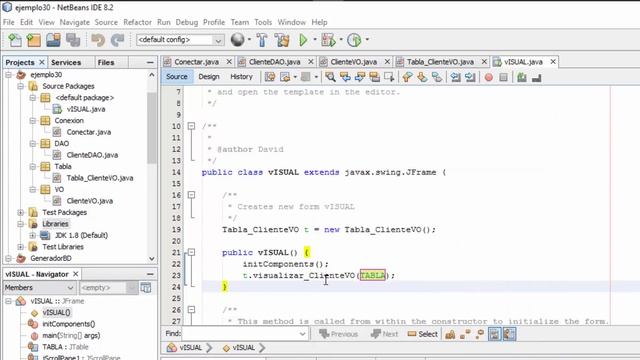Toggle Match Case in the Find bar

(x=450, y=334)
